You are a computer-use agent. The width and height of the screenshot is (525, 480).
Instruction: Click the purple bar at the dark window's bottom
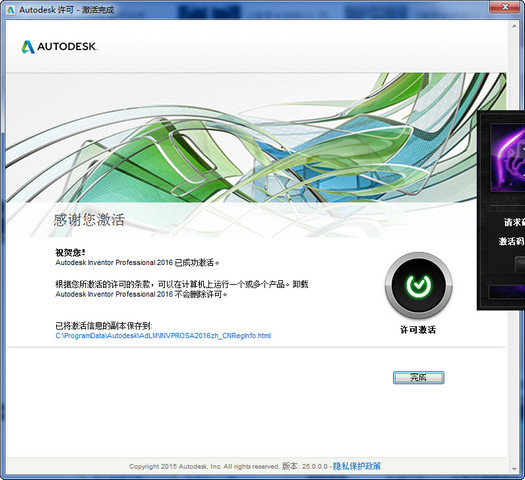tap(507, 292)
